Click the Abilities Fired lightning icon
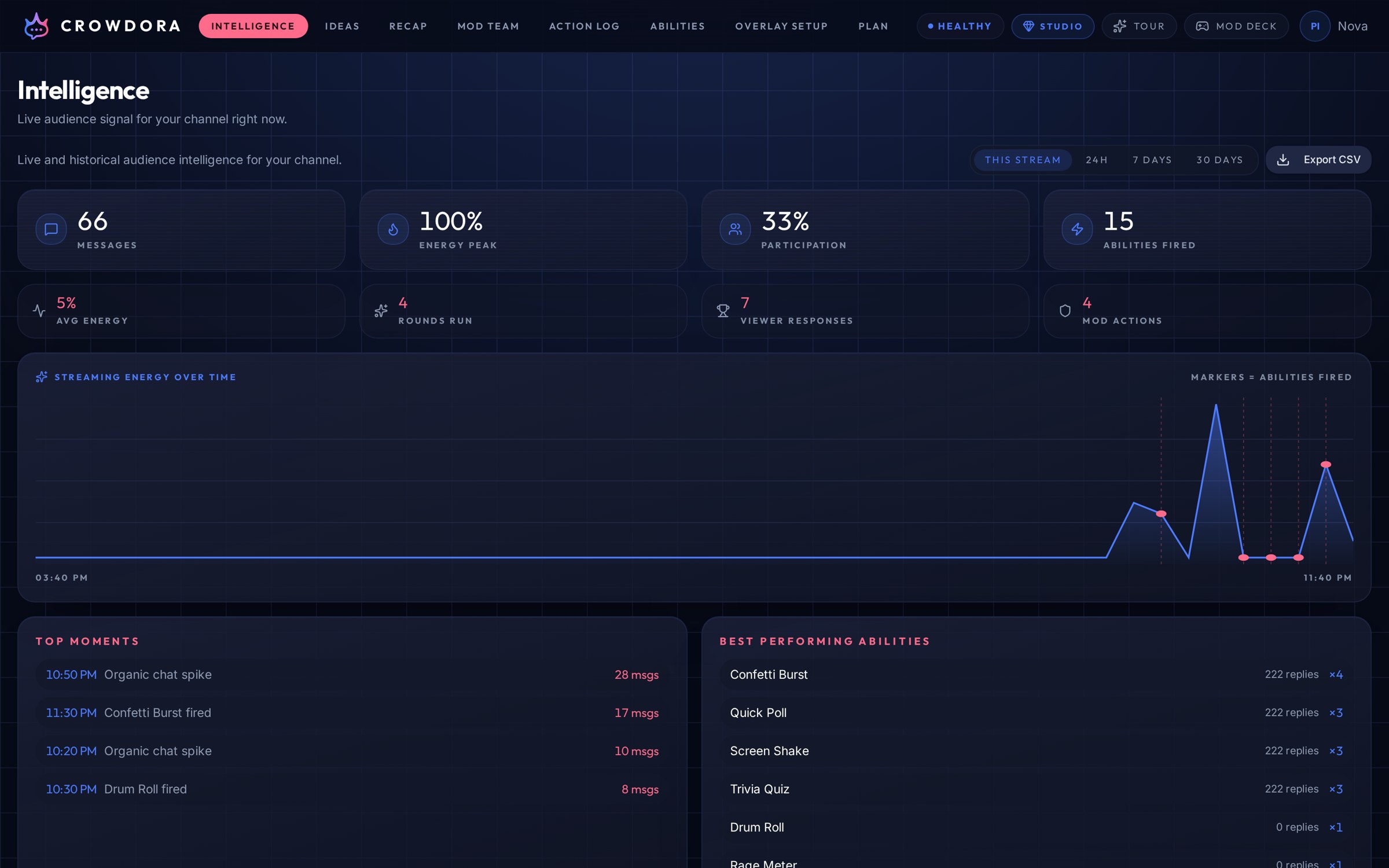The image size is (1389, 868). (x=1077, y=229)
